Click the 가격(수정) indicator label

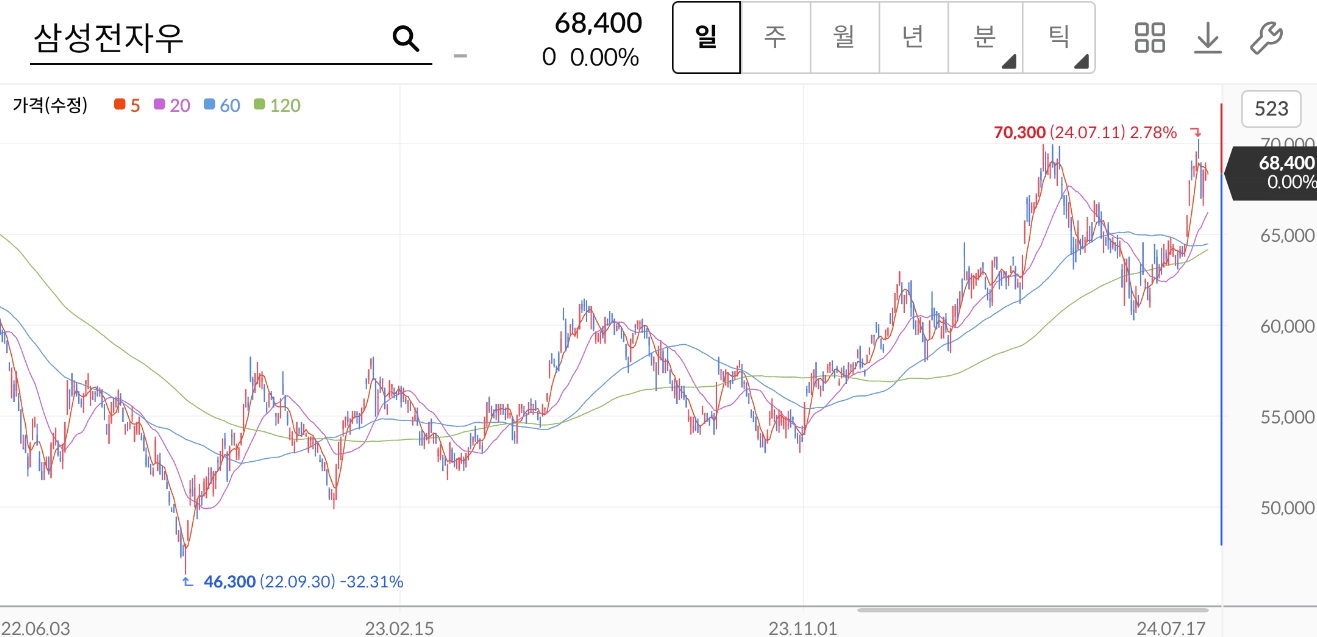pyautogui.click(x=50, y=105)
